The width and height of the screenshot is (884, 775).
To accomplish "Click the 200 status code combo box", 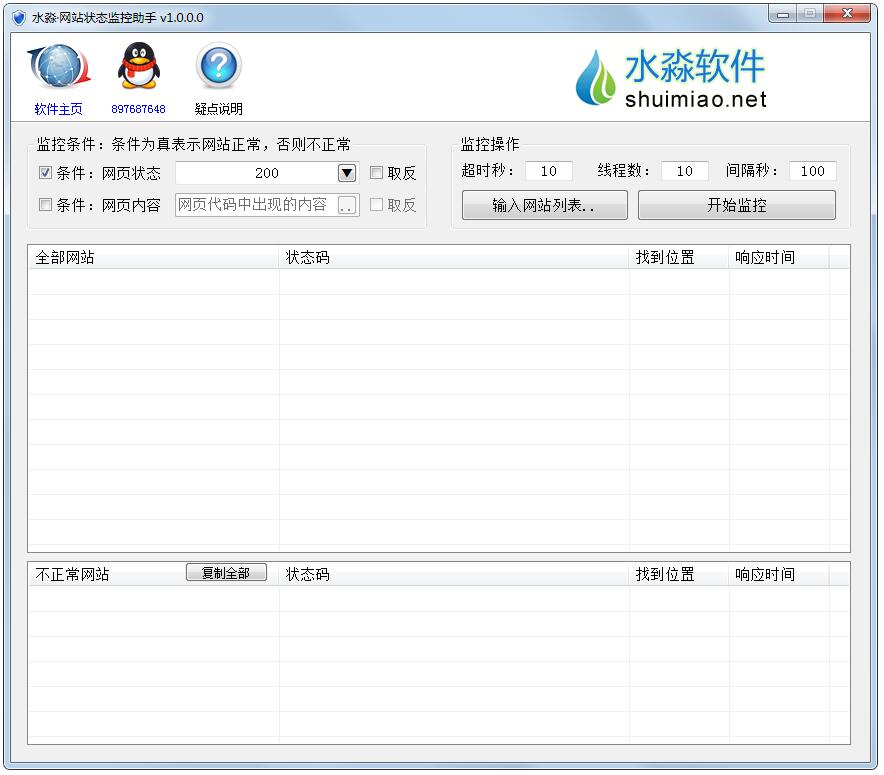I will click(x=267, y=173).
